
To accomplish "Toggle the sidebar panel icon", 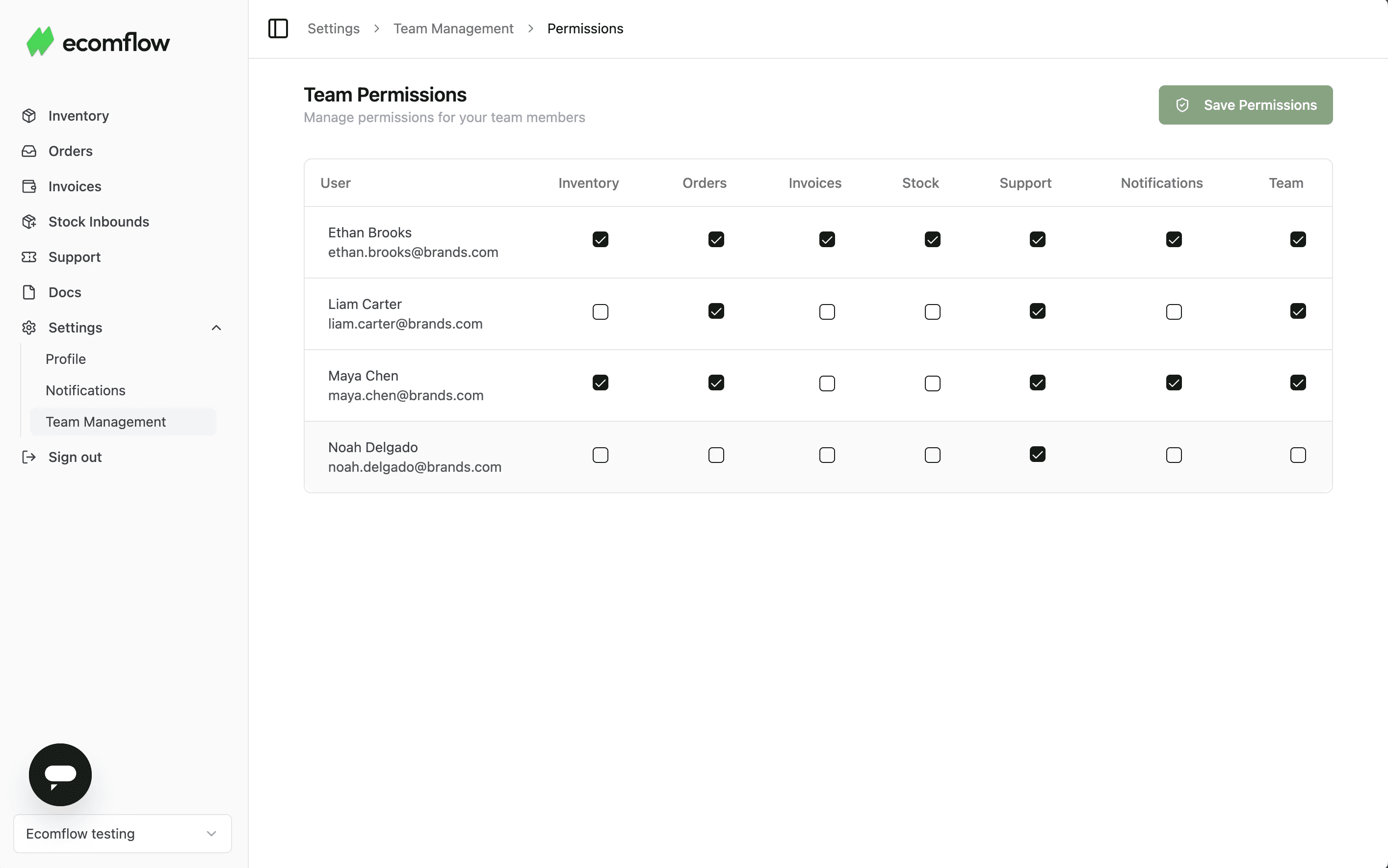I will [x=278, y=28].
